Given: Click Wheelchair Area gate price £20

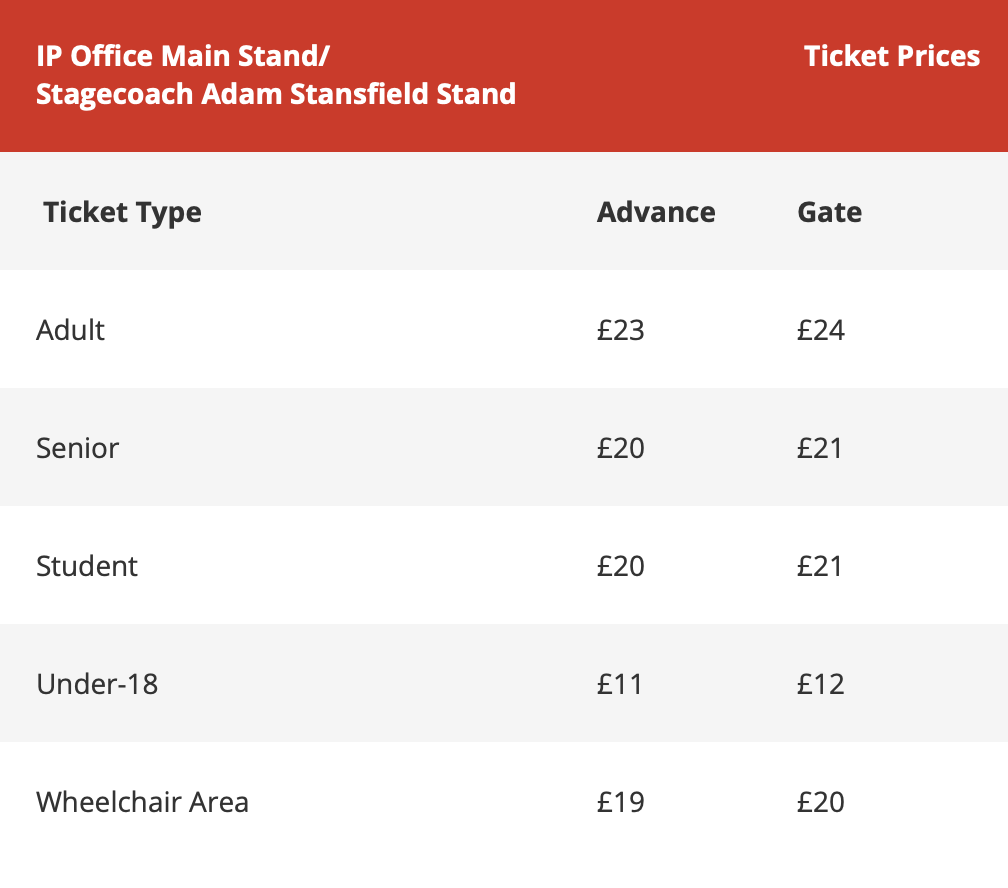Looking at the screenshot, I should tap(820, 802).
